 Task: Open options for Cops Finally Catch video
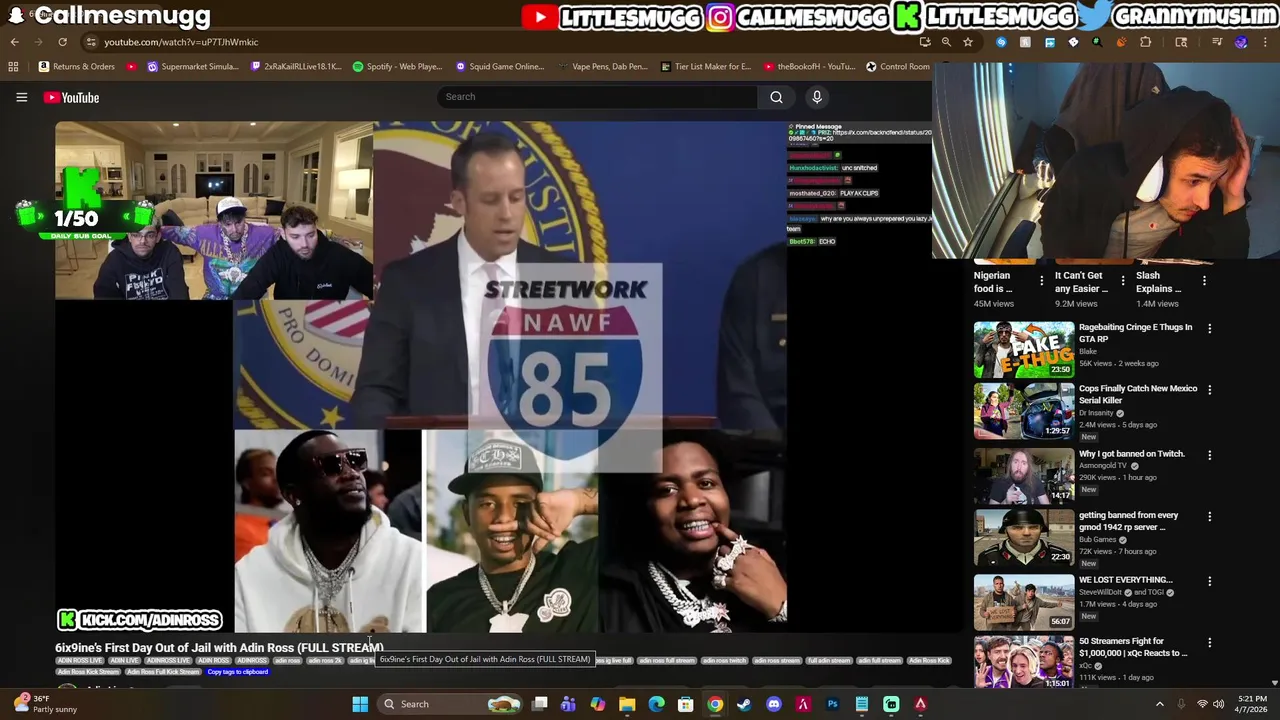(1209, 390)
